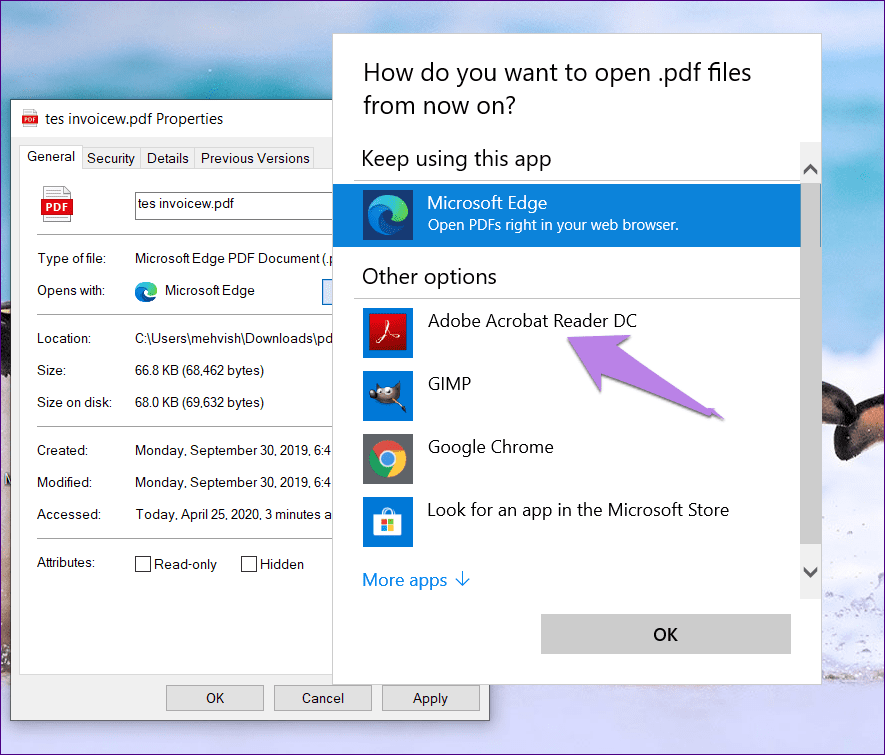Expand the More apps list
The image size is (885, 755).
[416, 580]
